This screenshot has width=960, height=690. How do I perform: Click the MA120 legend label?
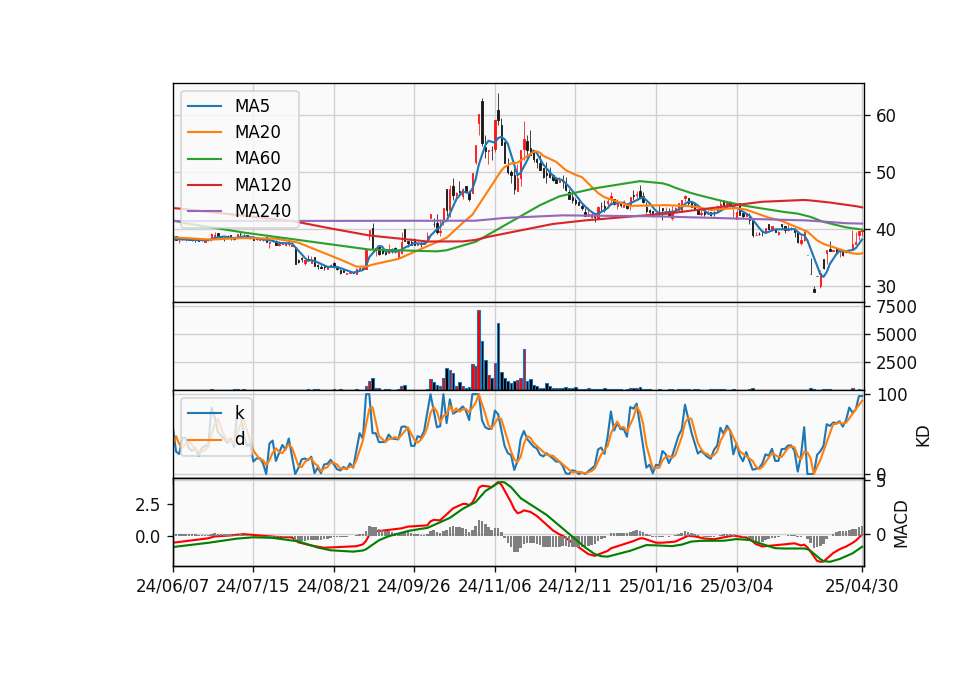point(263,185)
